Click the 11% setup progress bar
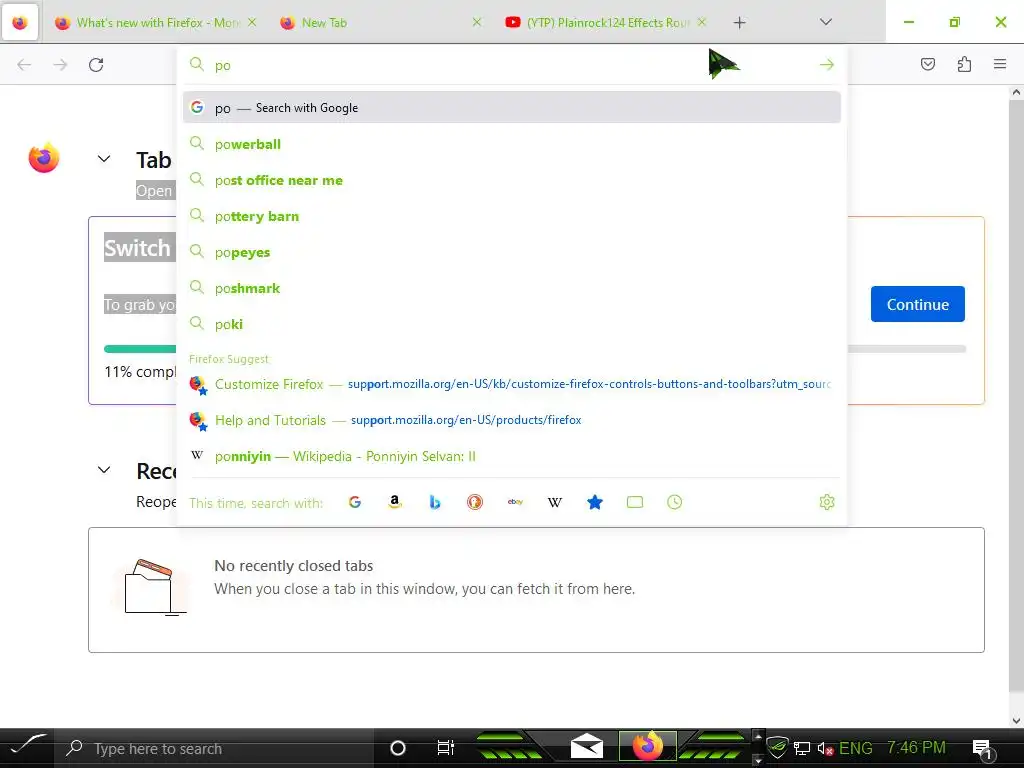Screen dimensions: 1024x768 (535, 349)
